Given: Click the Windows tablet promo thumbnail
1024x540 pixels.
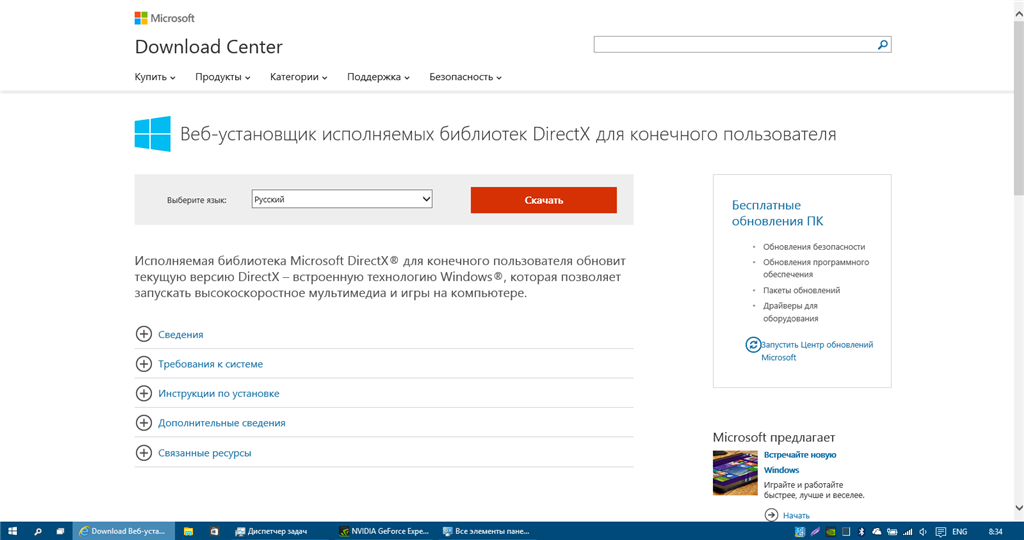Looking at the screenshot, I should 735,473.
